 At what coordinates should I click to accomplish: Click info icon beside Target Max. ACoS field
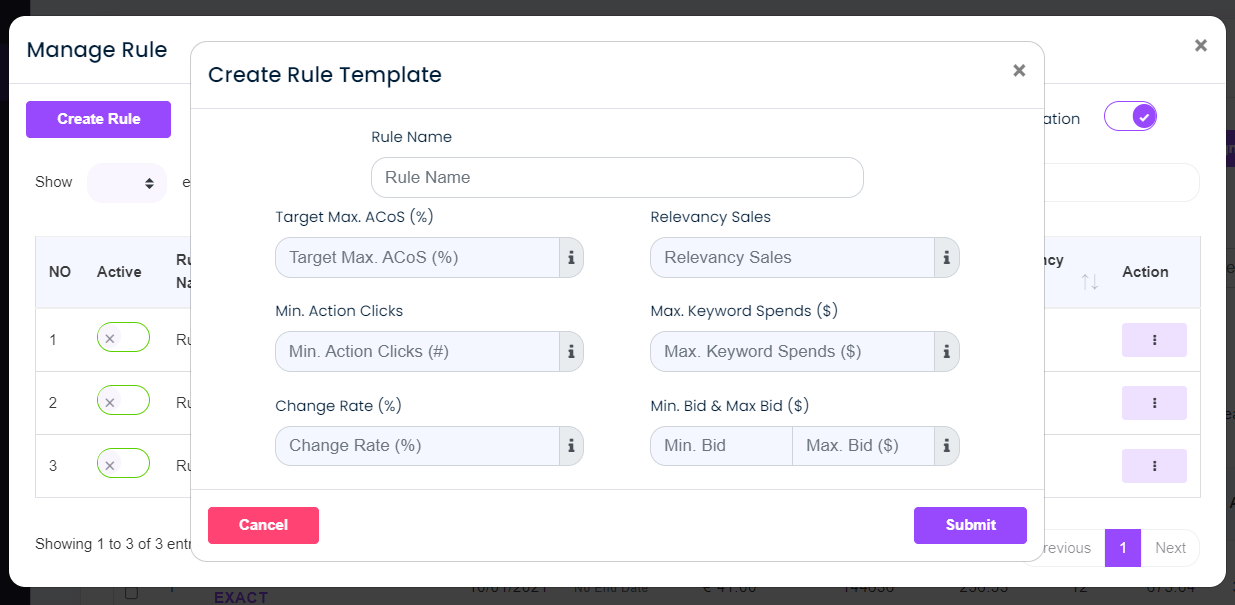click(x=571, y=257)
